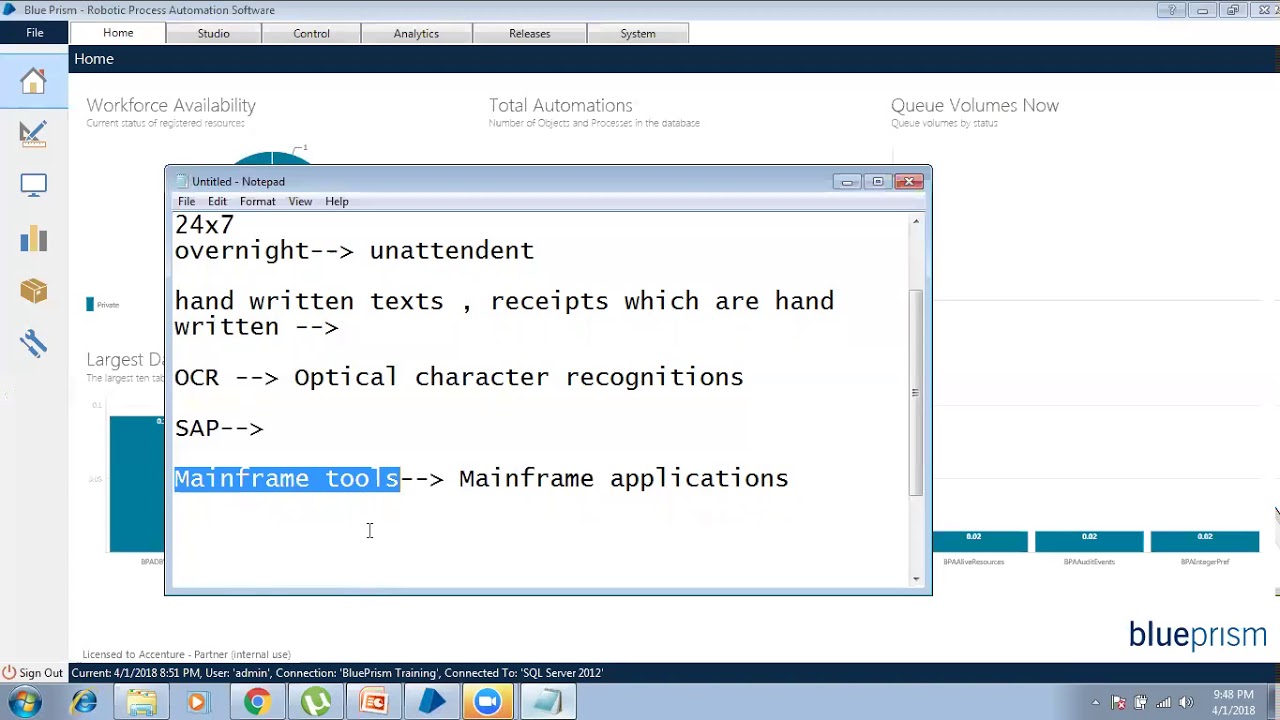1280x720 pixels.
Task: Click the connection status bar text
Action: coord(337,673)
